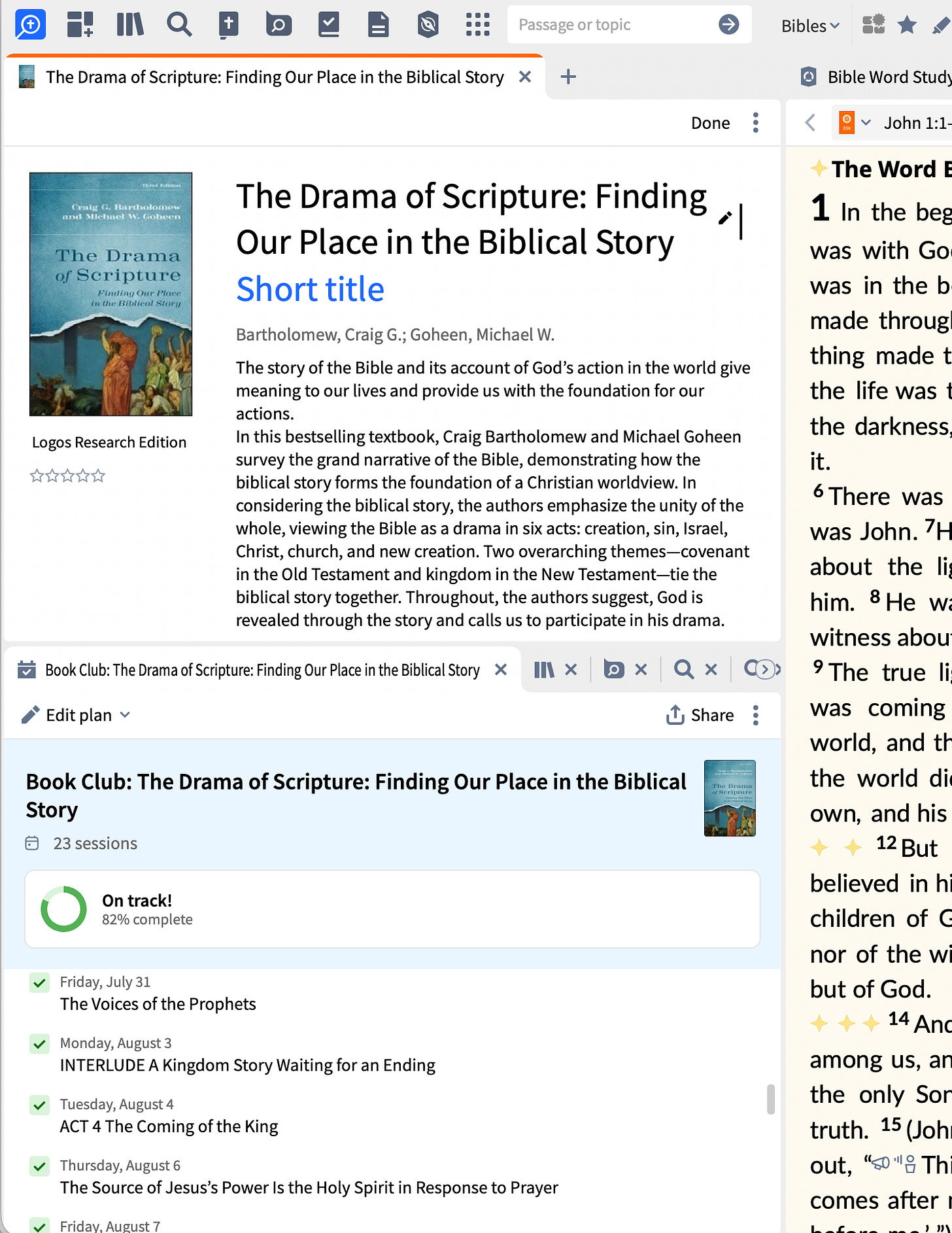The image size is (952, 1233).
Task: Open the kebab menu beside Done
Action: (x=756, y=123)
